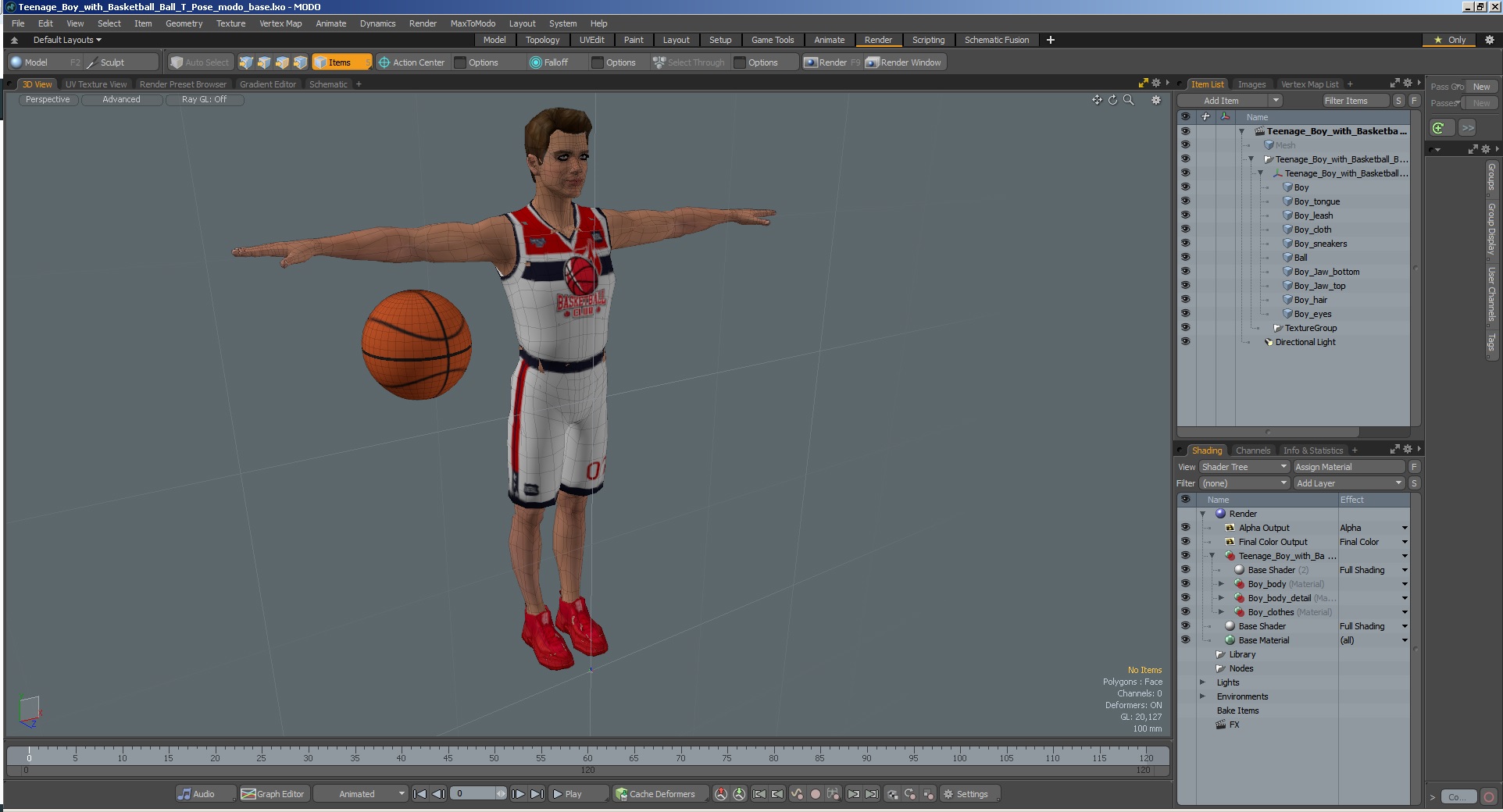Image resolution: width=1503 pixels, height=812 pixels.
Task: Step back one frame
Action: (x=439, y=794)
